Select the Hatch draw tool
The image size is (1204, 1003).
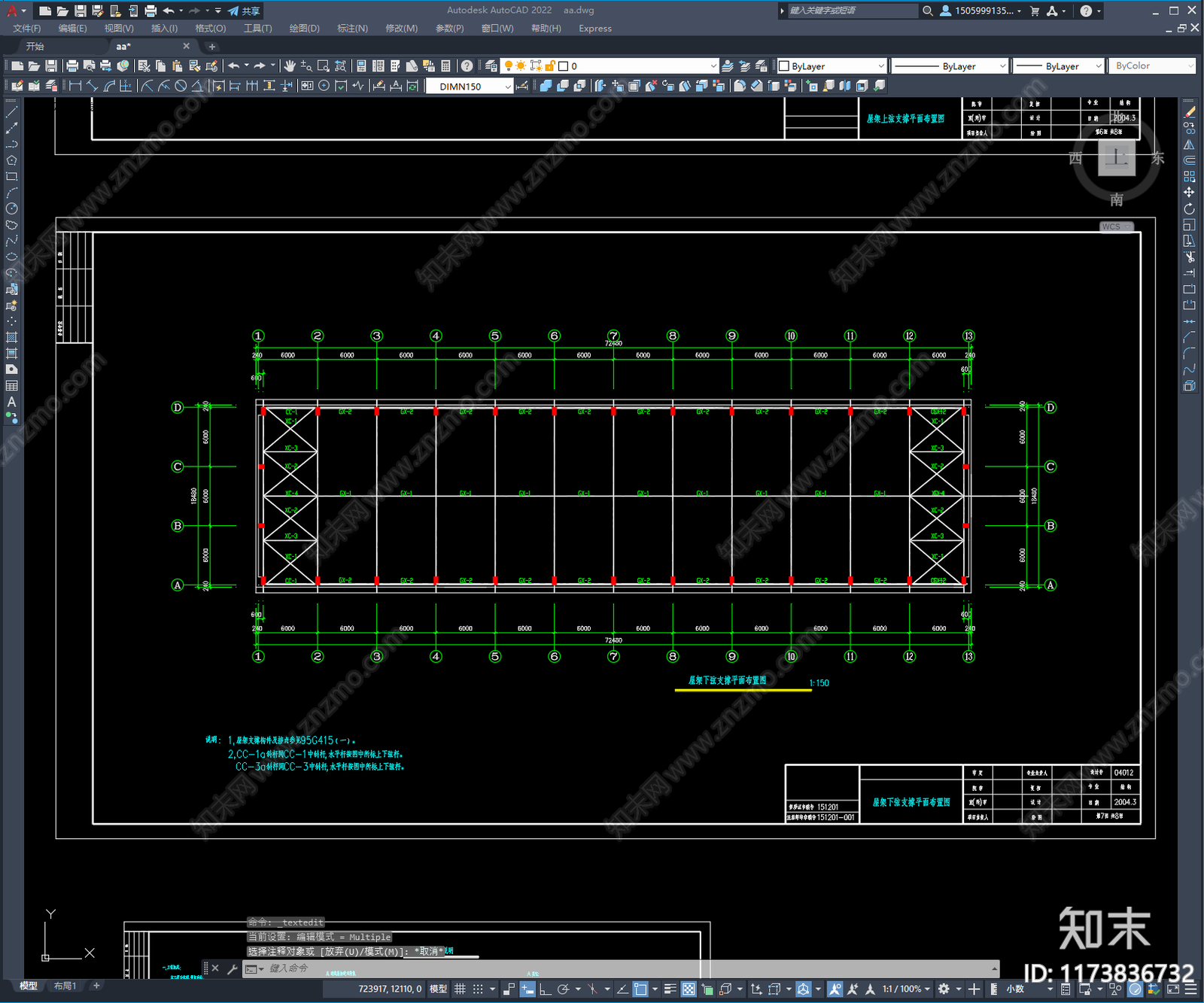[x=11, y=337]
